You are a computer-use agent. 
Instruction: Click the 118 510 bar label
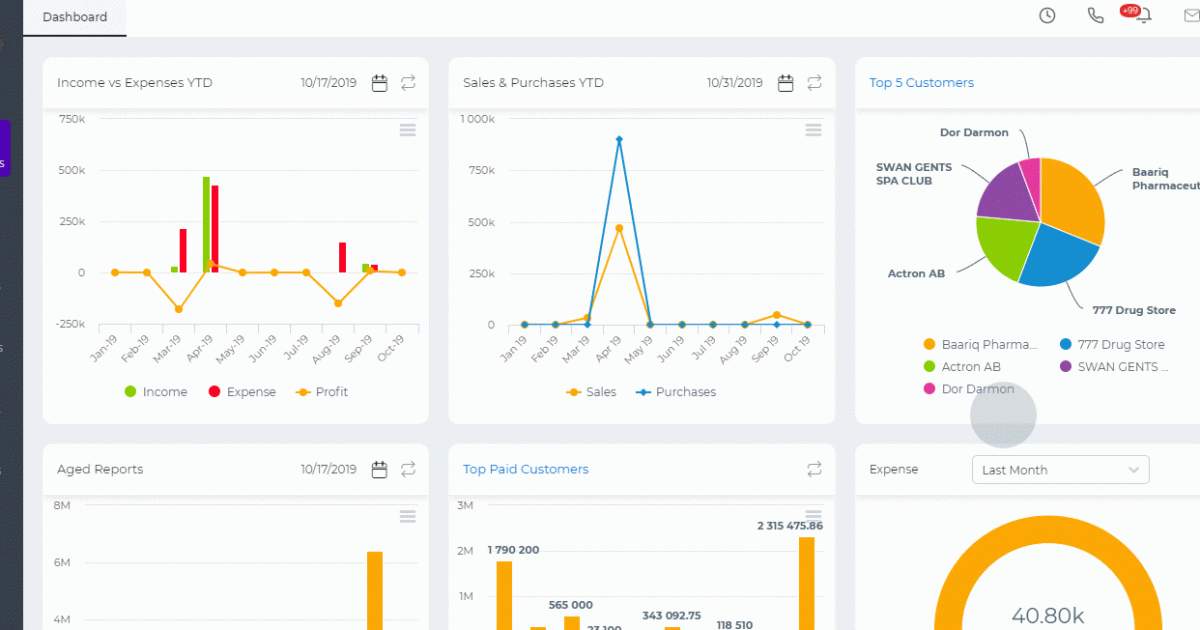point(735,625)
